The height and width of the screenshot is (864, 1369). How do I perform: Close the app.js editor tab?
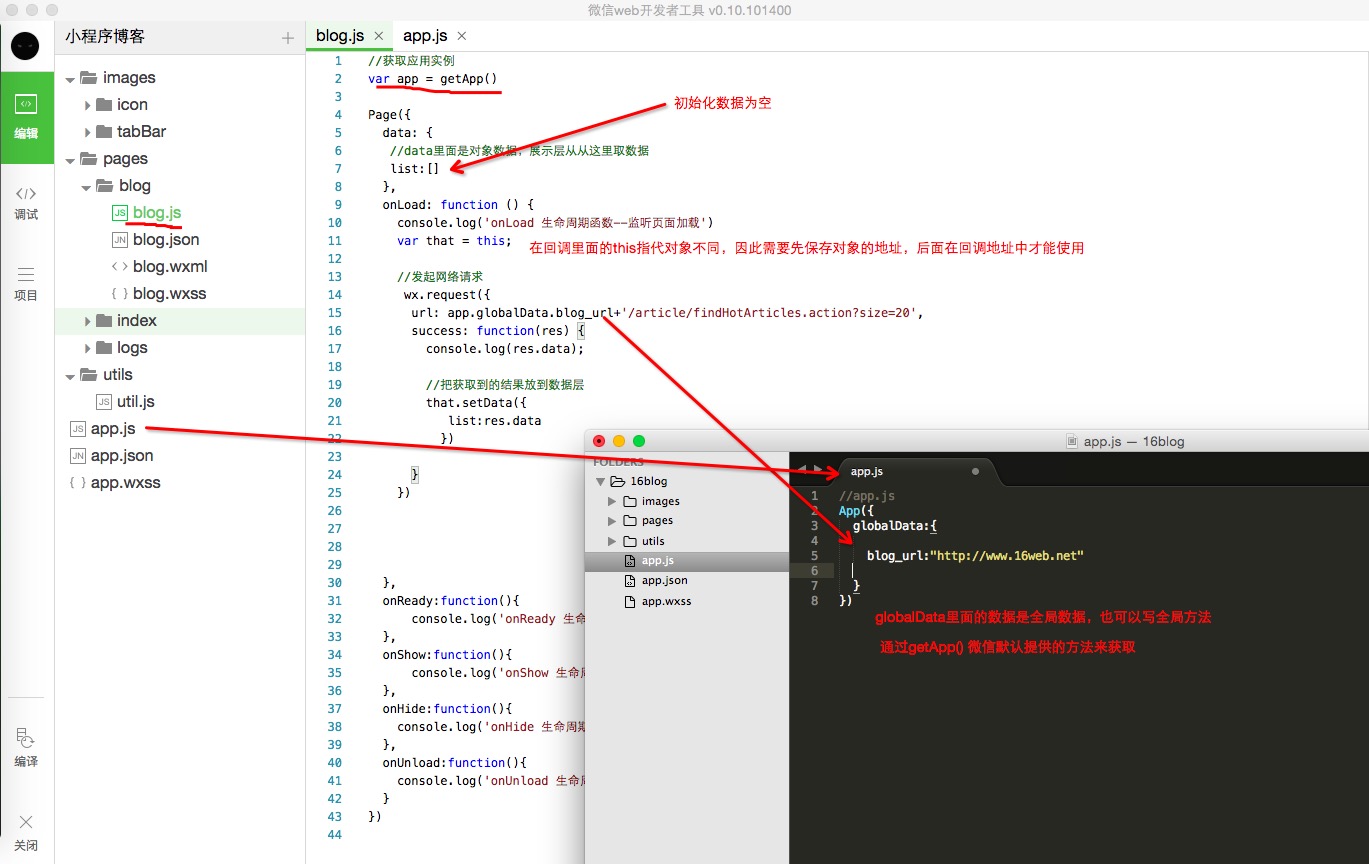(461, 36)
